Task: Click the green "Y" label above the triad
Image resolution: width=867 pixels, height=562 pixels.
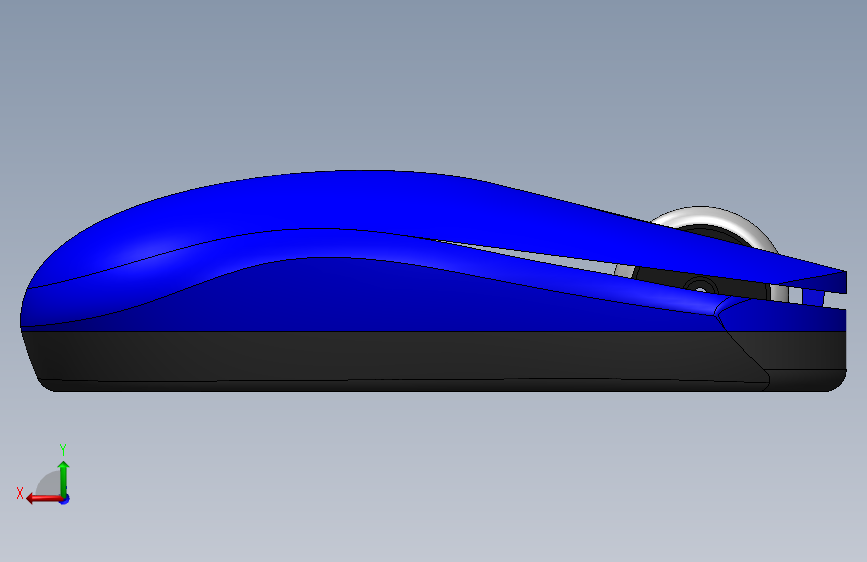Action: point(63,450)
